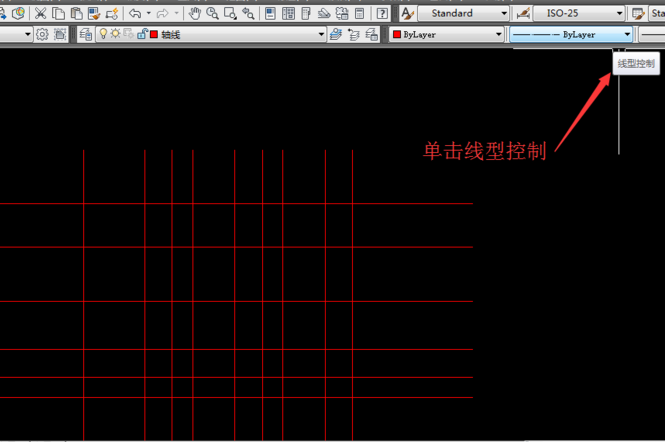Viewport: 665px width, 442px height.
Task: Click the Cut scissors icon
Action: (x=41, y=14)
